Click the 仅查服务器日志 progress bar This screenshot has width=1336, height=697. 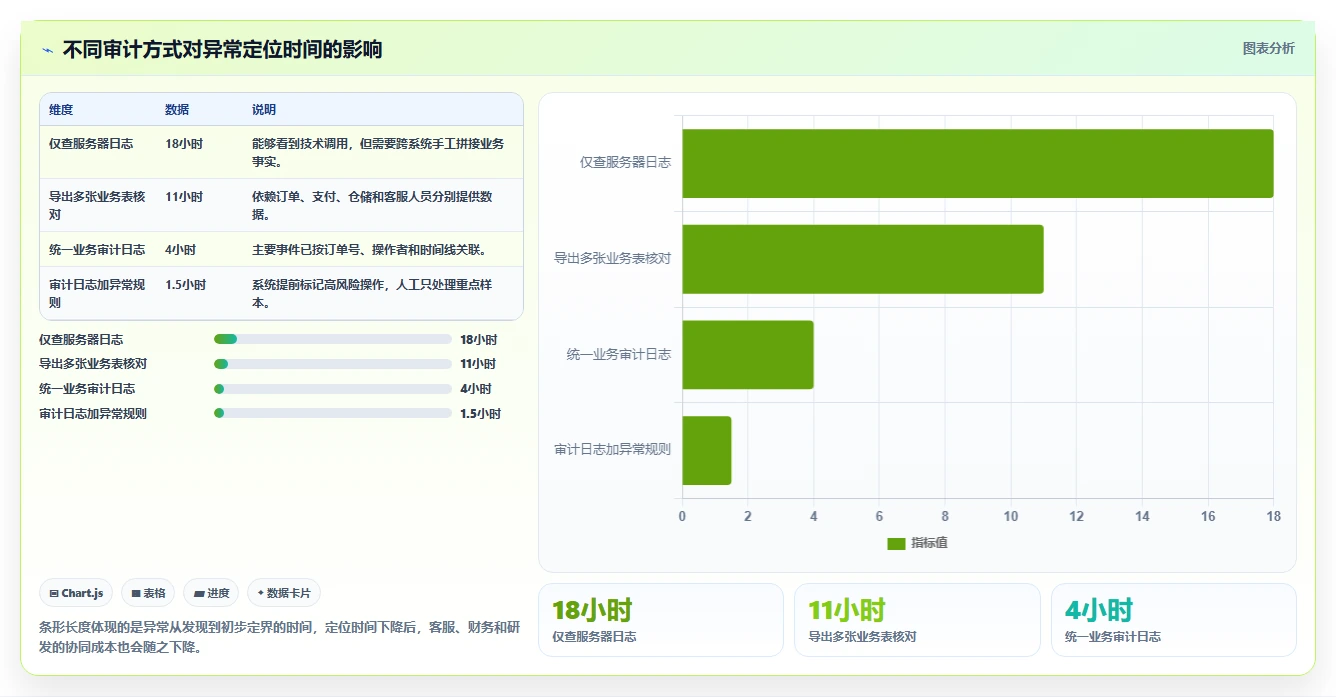333,339
